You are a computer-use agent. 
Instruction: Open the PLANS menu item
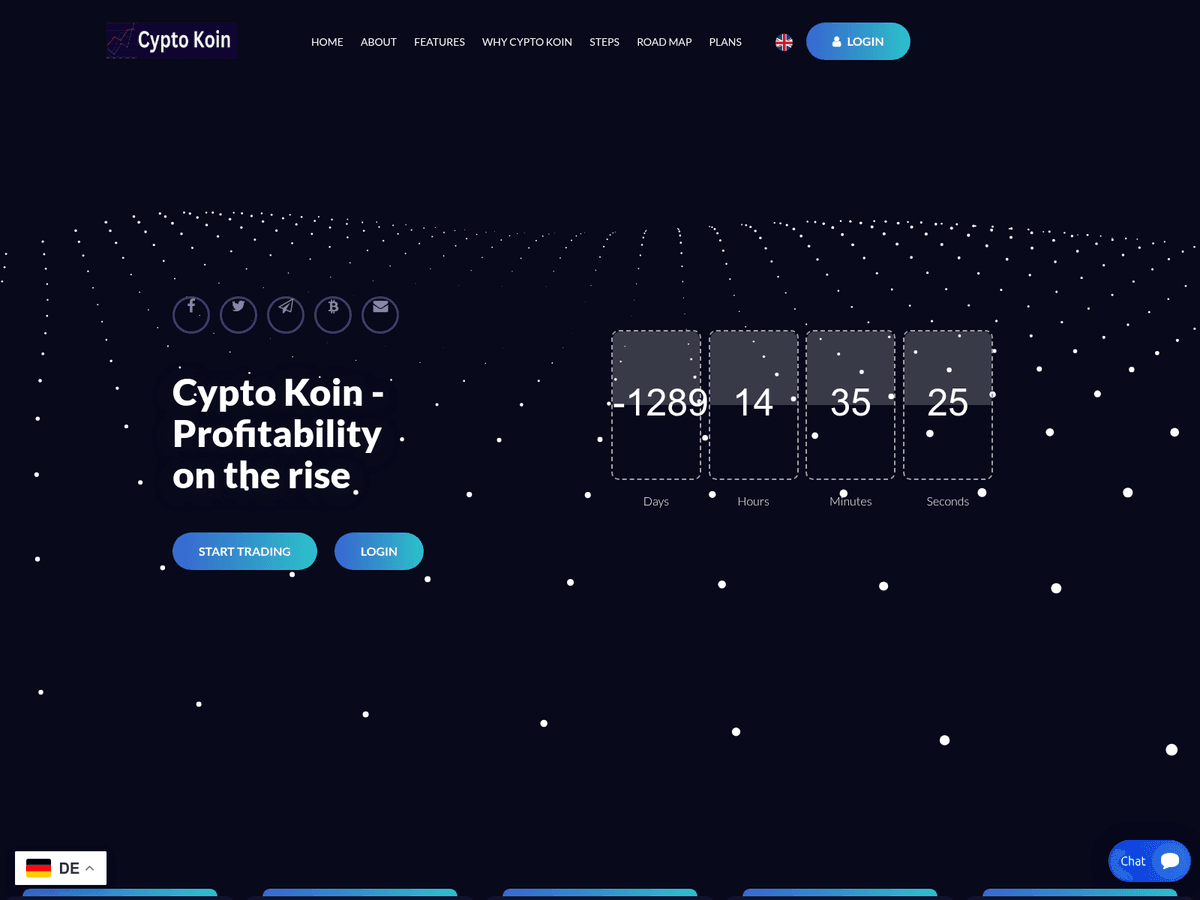click(x=725, y=42)
